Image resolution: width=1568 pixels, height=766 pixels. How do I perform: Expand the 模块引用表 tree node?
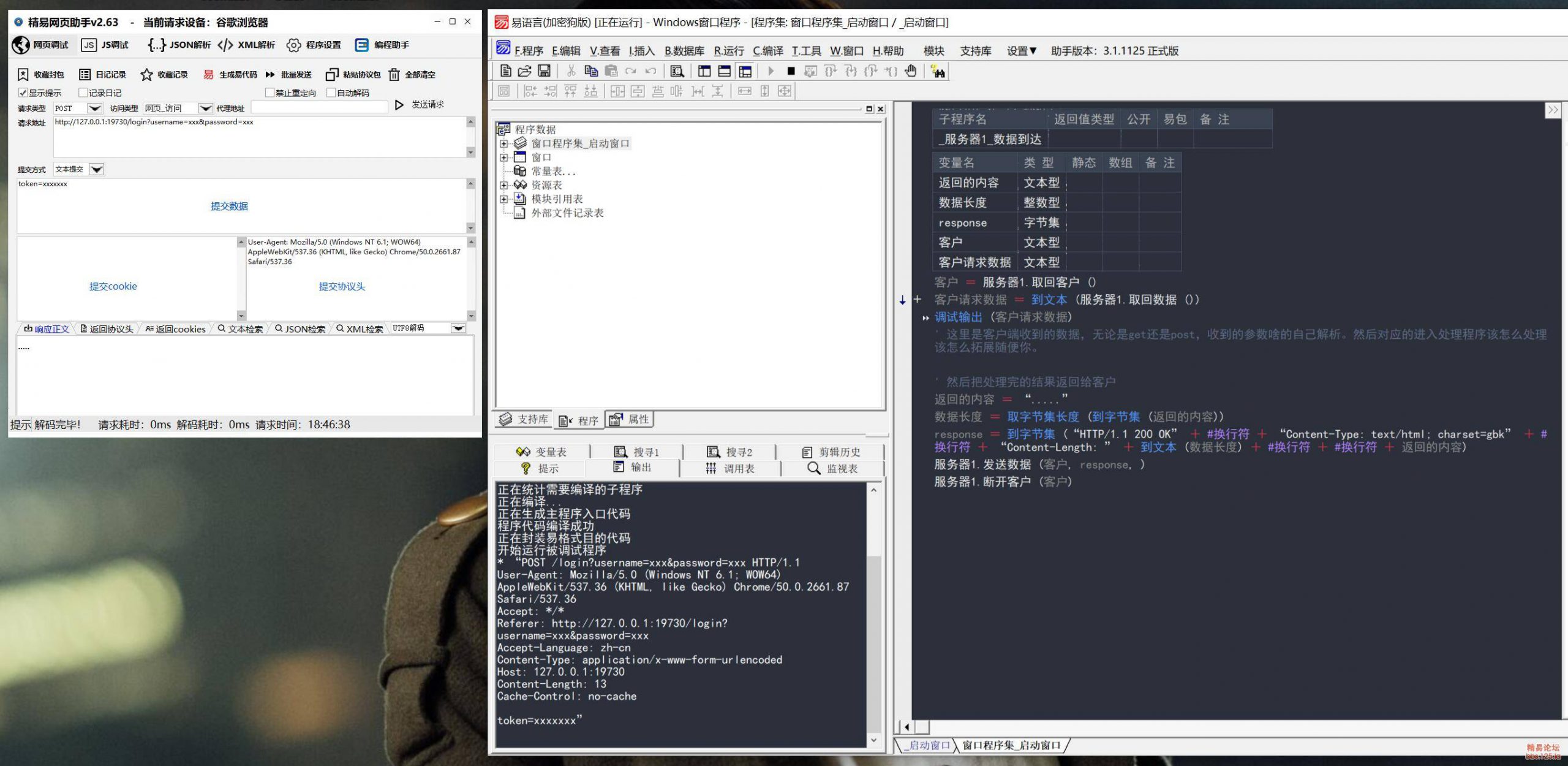point(503,199)
